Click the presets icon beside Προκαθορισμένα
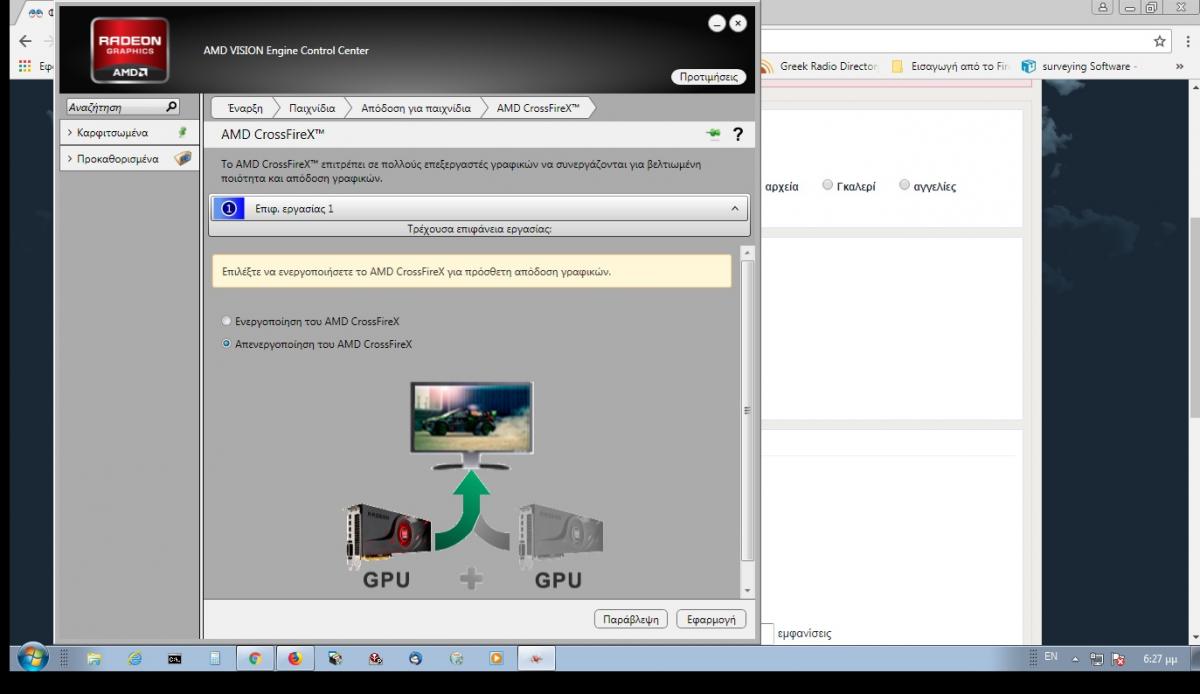This screenshot has height=694, width=1200. [x=182, y=158]
